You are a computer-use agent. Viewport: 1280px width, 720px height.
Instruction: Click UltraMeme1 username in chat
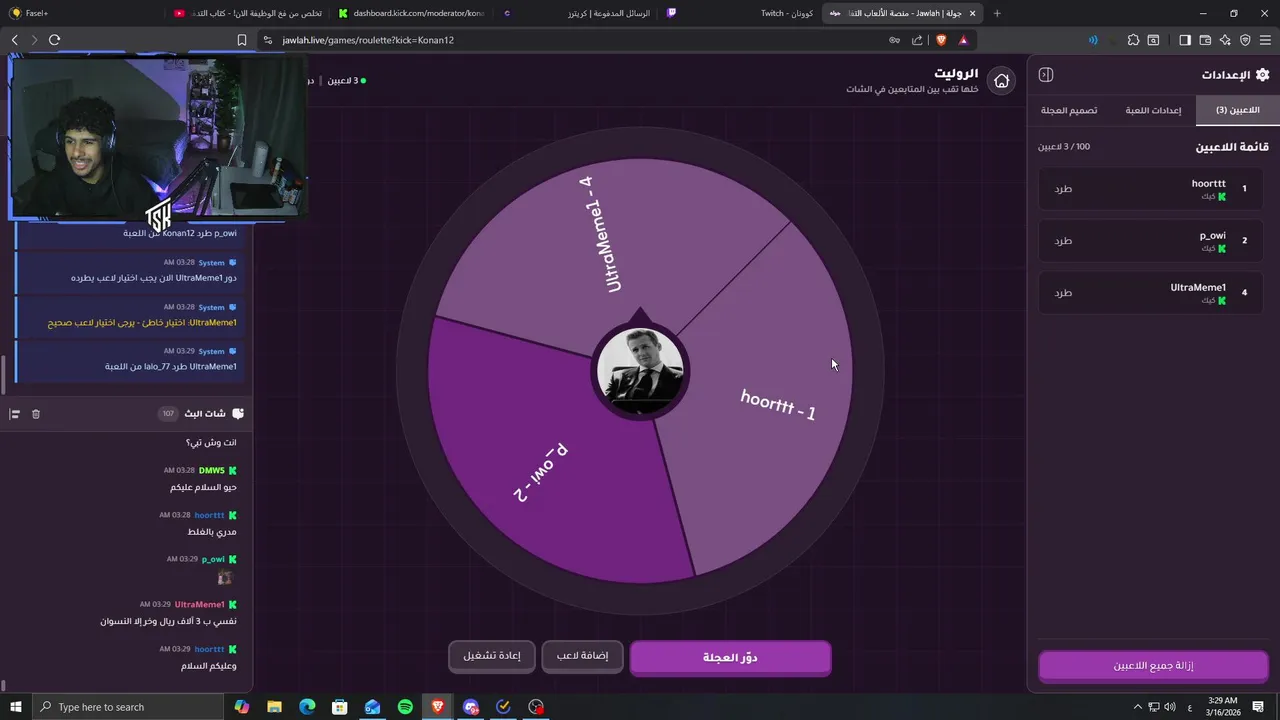pyautogui.click(x=200, y=604)
